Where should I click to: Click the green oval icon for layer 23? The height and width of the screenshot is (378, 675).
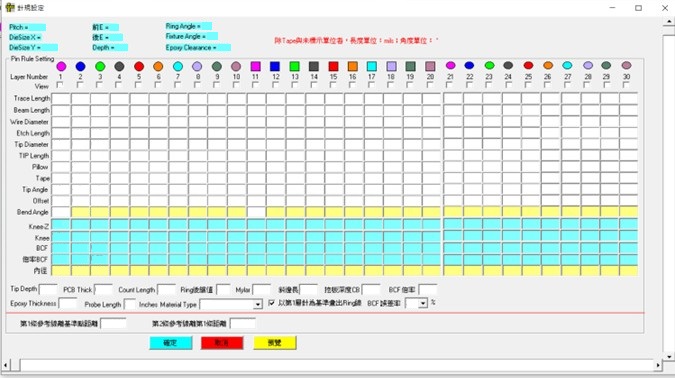click(x=489, y=65)
